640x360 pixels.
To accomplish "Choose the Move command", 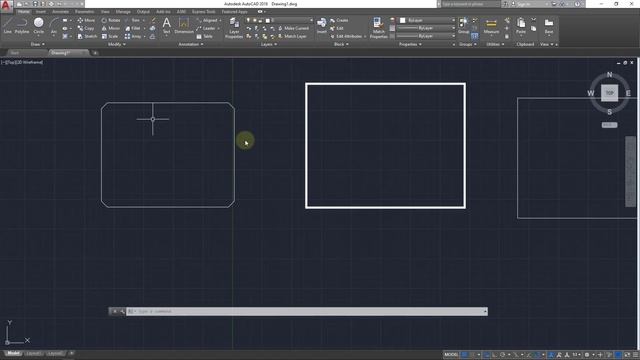I will point(86,20).
